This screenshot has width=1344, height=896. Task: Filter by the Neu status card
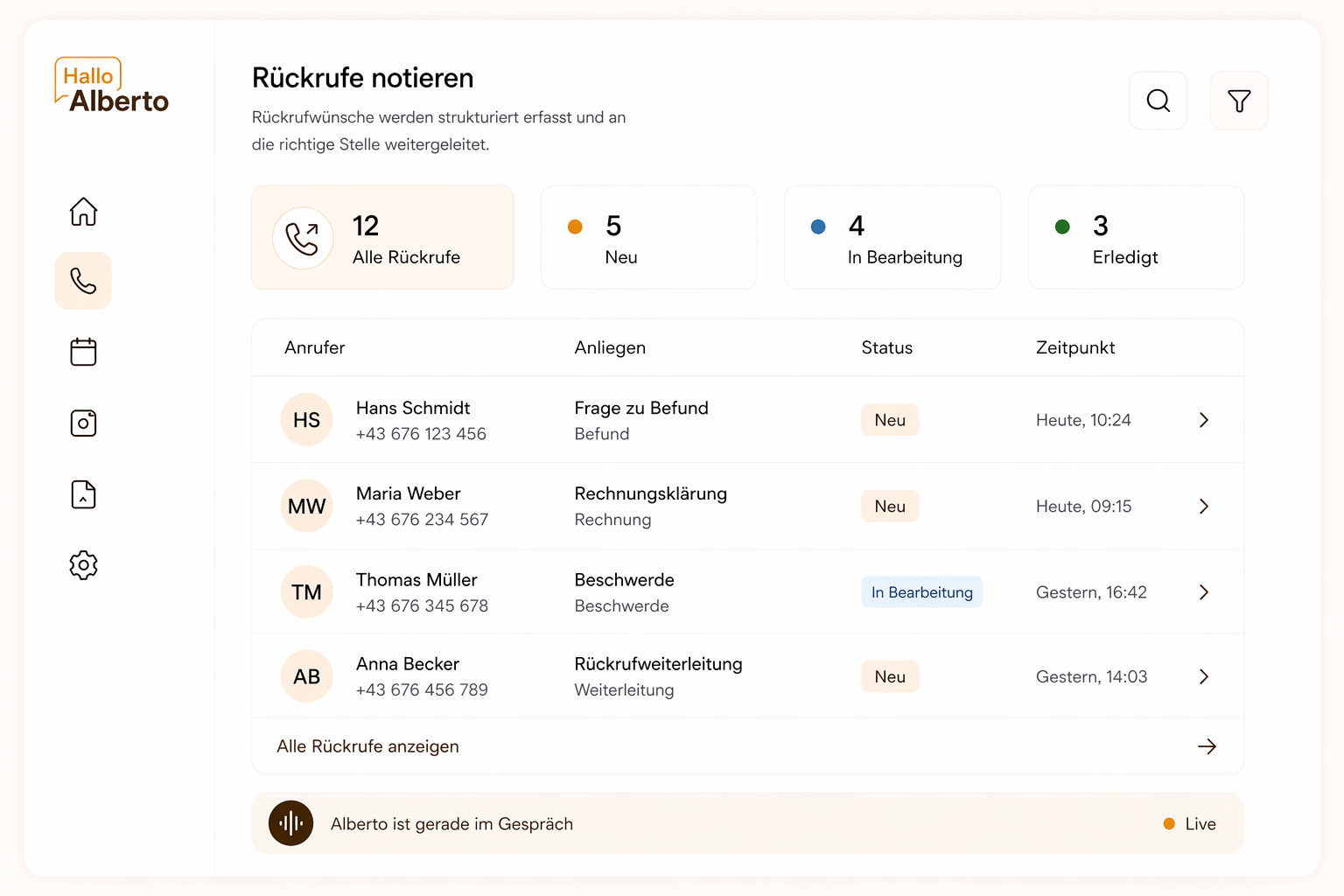coord(648,237)
